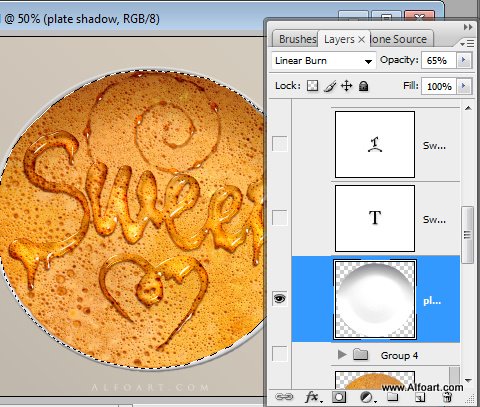The width and height of the screenshot is (480, 407).
Task: Click the document title plate shadow, RGB/8
Action: (102, 19)
